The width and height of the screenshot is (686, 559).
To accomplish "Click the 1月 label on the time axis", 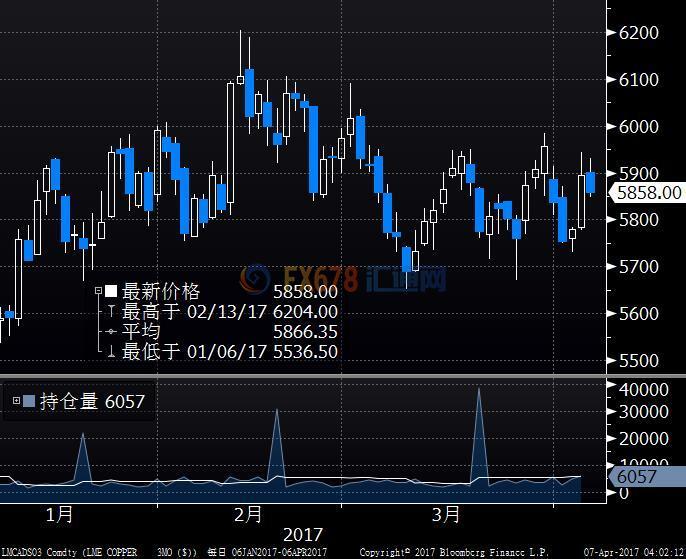I will [x=60, y=515].
